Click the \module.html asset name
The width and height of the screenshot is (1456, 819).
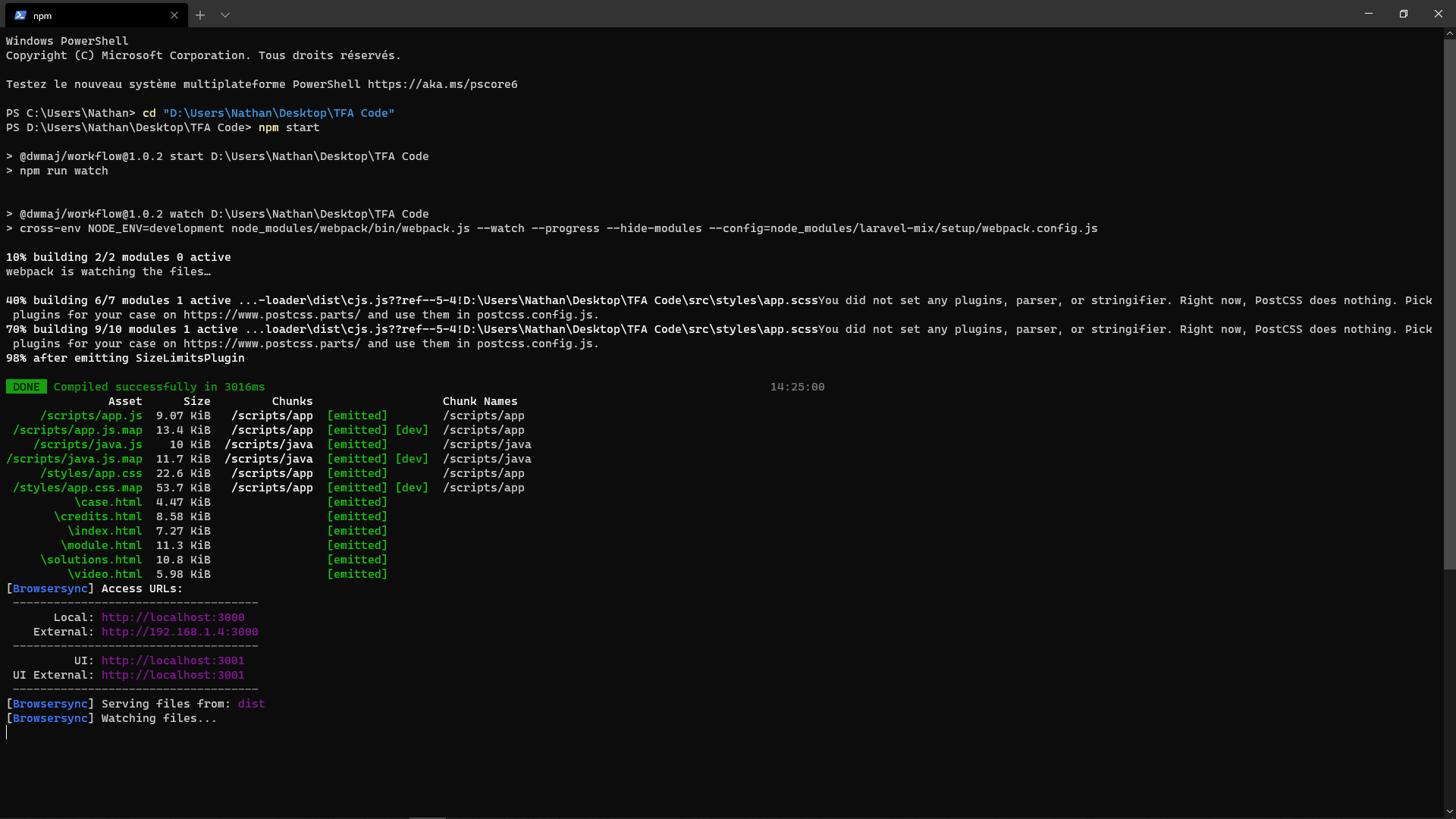pos(102,545)
